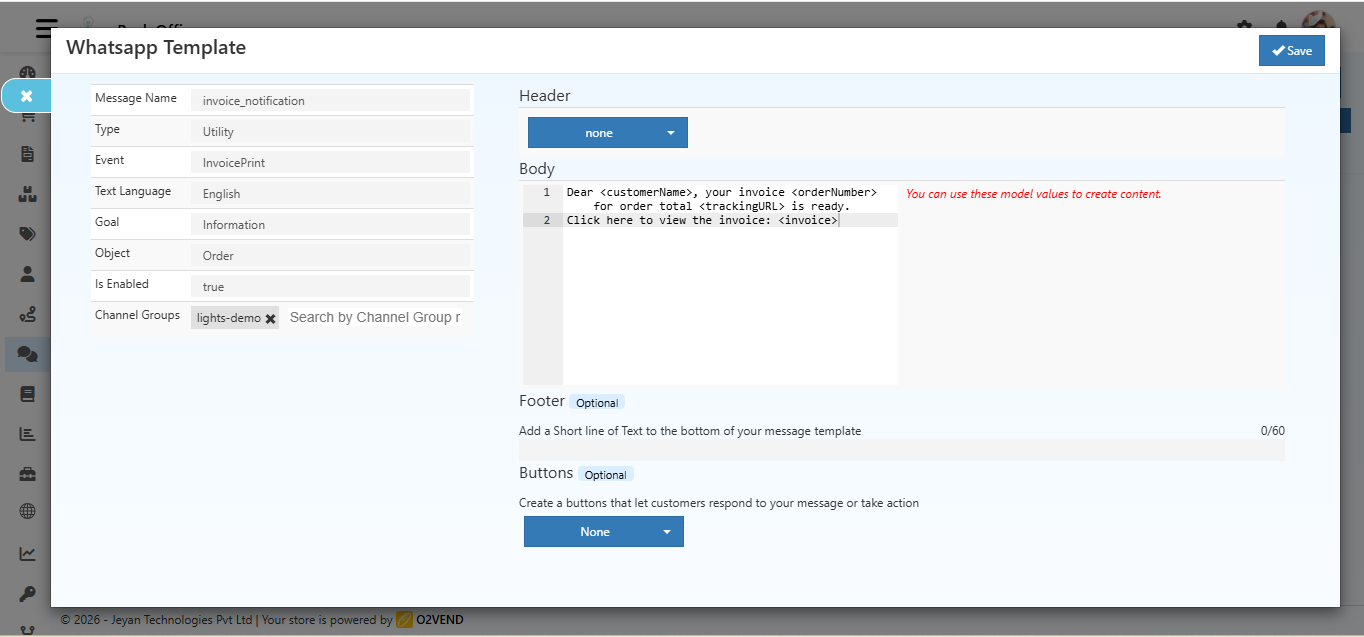Focus the Channel Groups search box

coord(375,317)
